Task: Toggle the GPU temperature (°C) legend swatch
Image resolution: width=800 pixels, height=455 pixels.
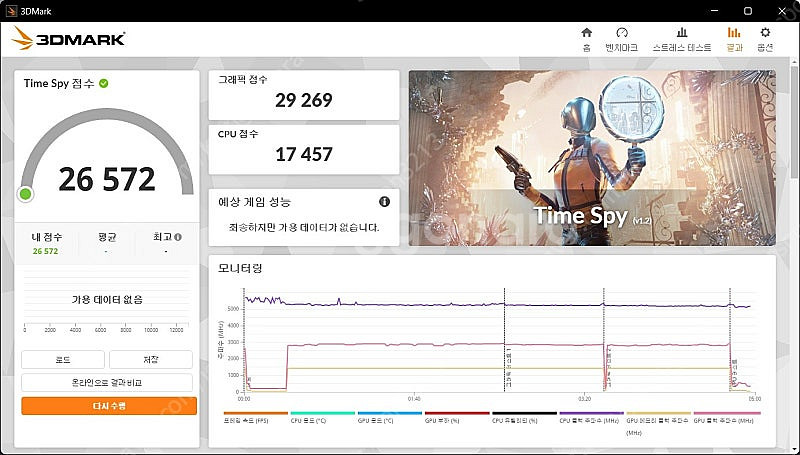Action: (390, 413)
